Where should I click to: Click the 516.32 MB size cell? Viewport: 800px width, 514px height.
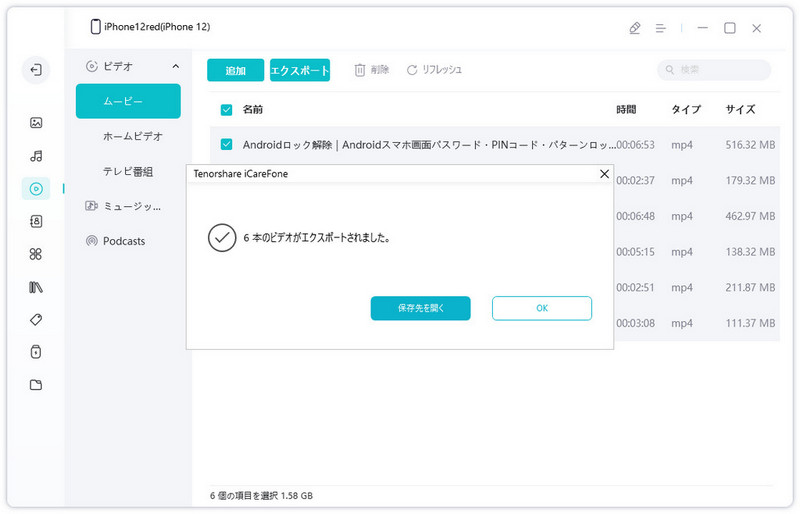point(750,145)
